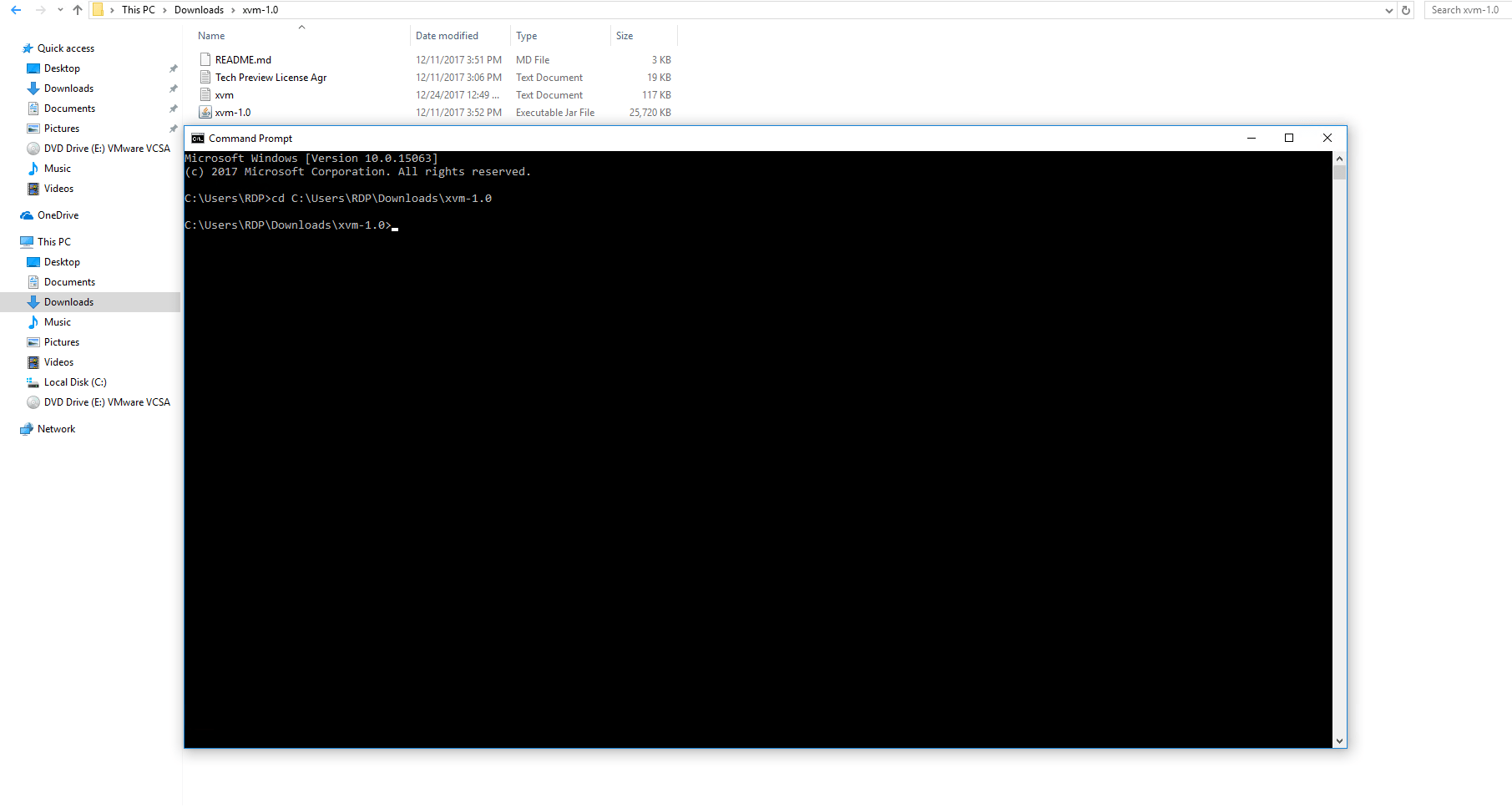1512x808 pixels.
Task: Click the Back navigation arrow
Action: pos(16,10)
